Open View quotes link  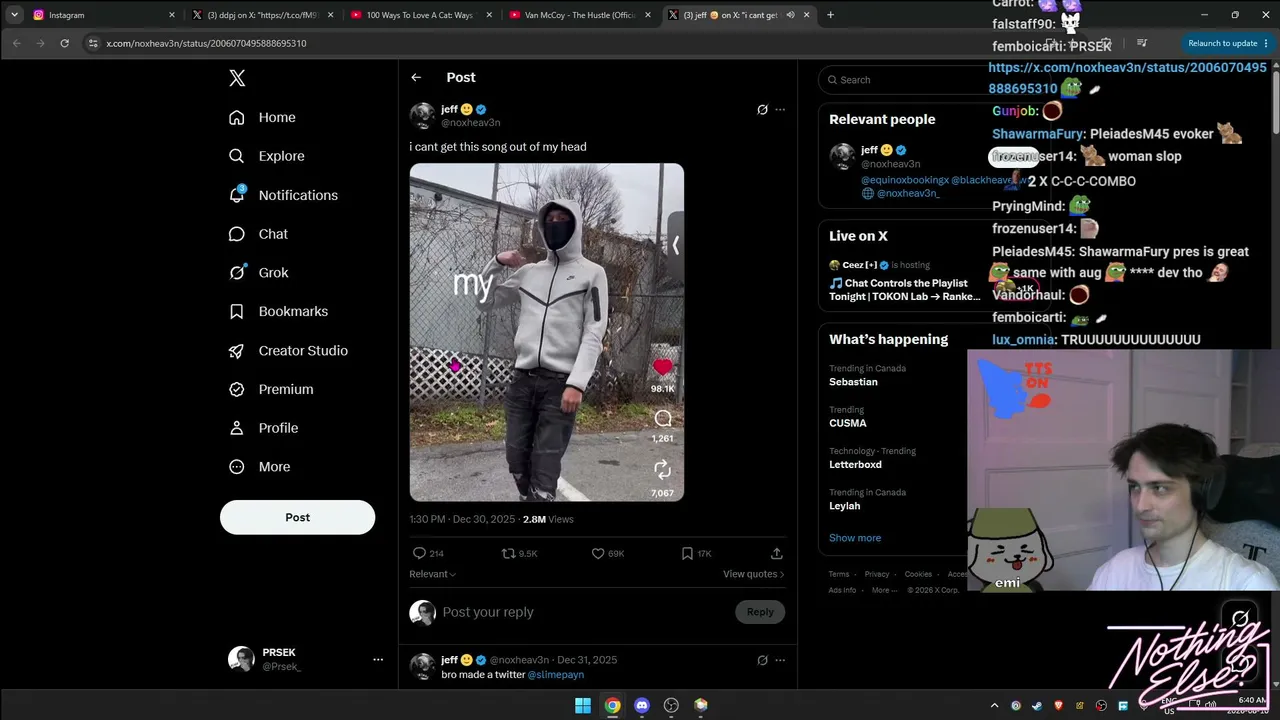754,574
